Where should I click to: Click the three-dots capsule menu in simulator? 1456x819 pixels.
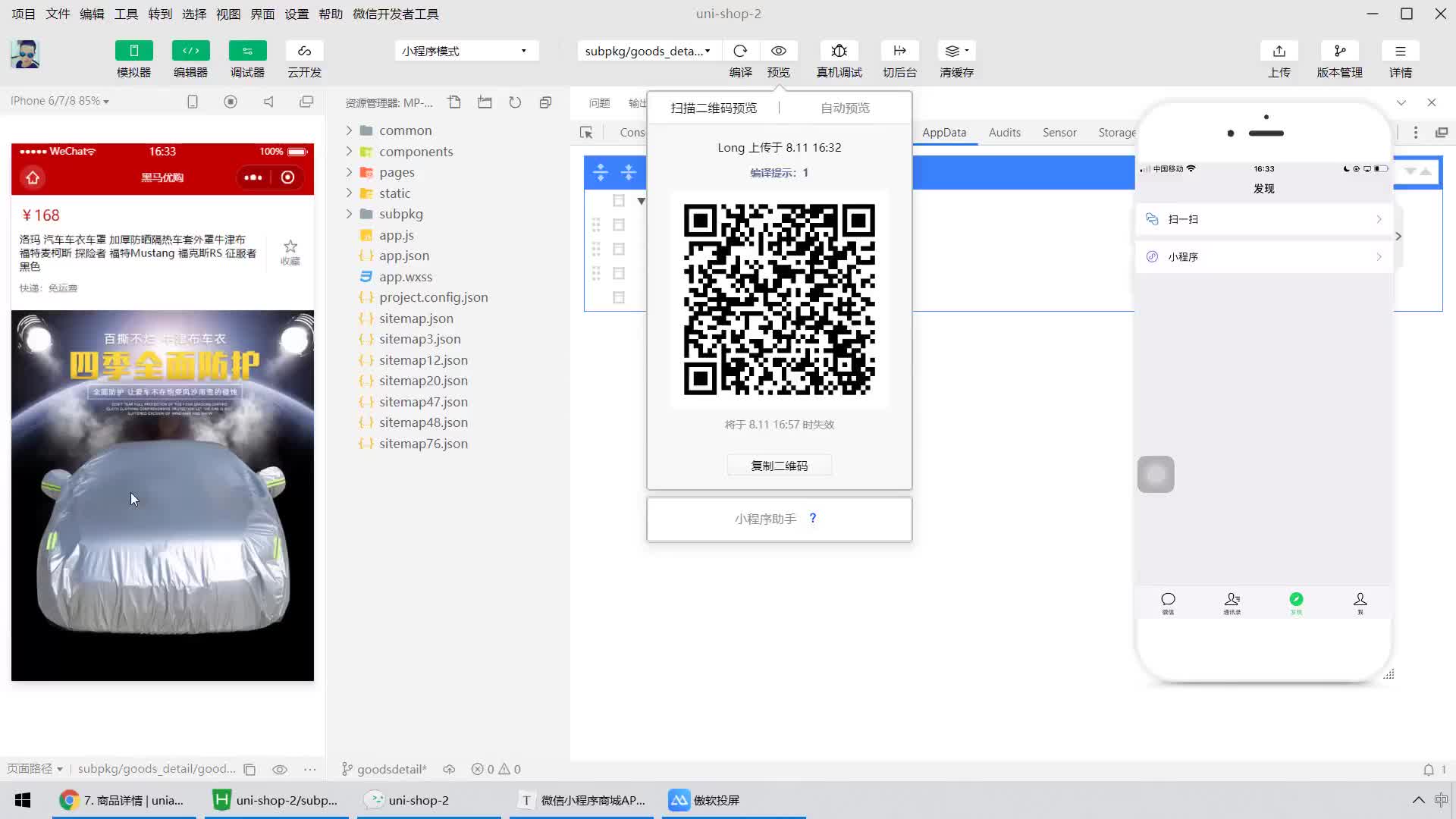(x=253, y=177)
